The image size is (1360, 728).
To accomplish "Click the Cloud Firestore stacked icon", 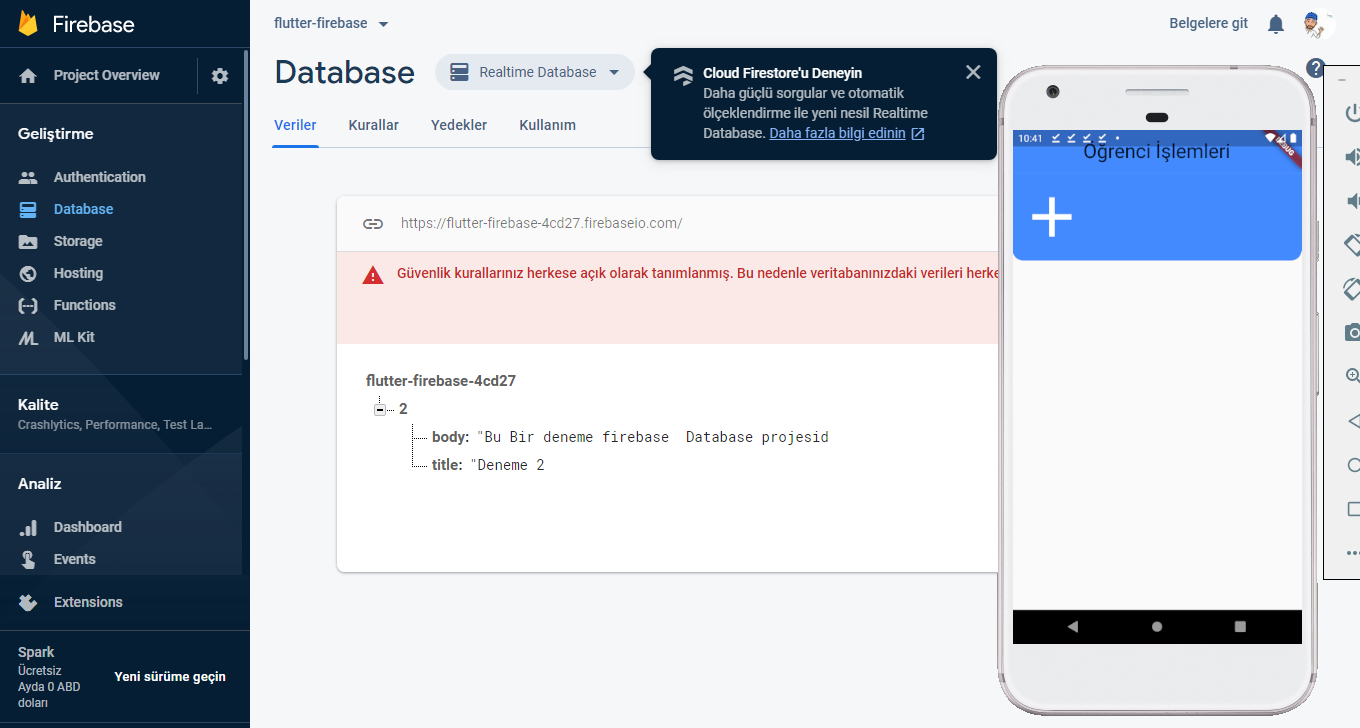I will pyautogui.click(x=683, y=75).
